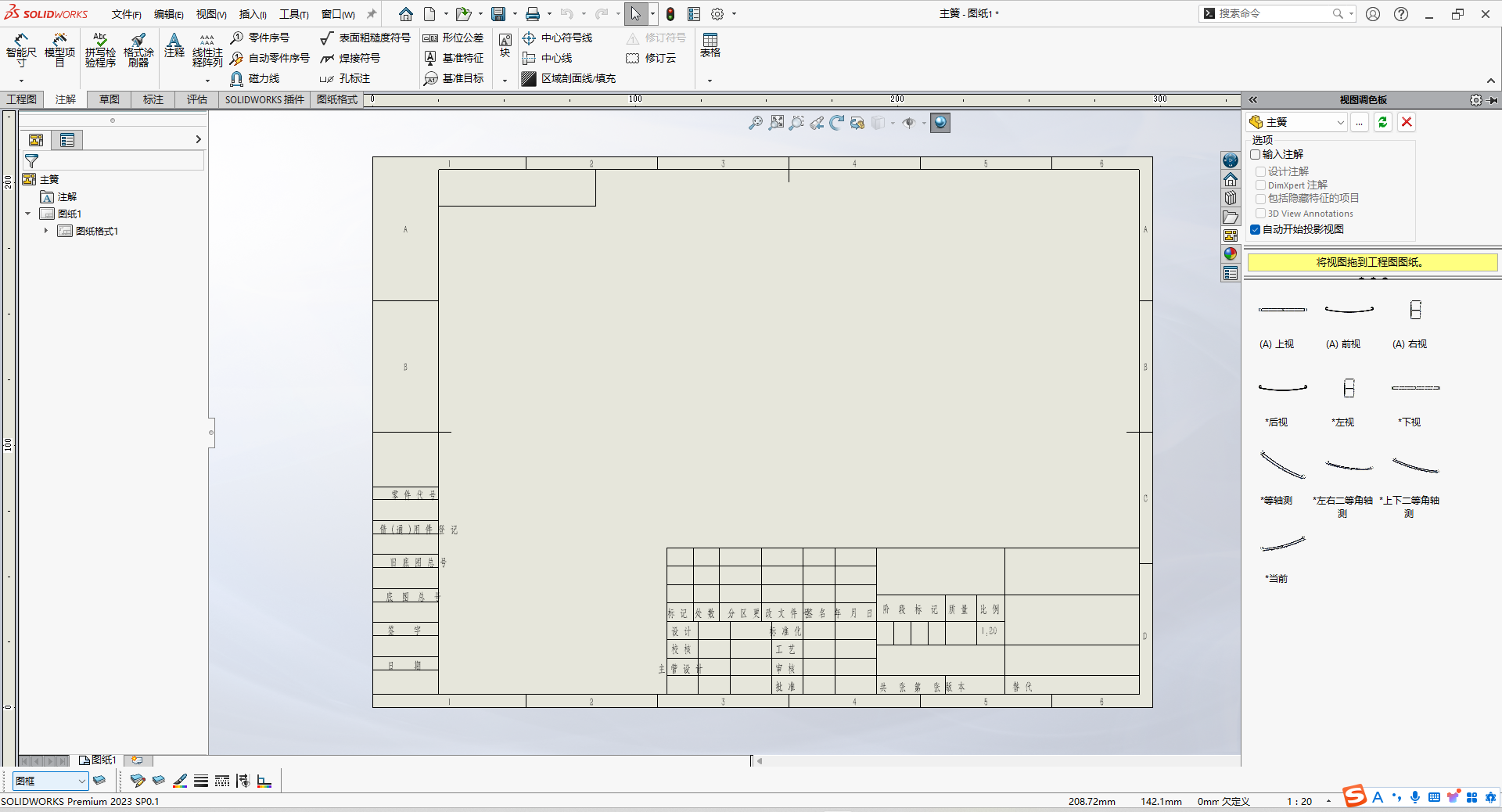Select the 中心符号线 center mark tool
The image size is (1502, 812).
[x=558, y=38]
